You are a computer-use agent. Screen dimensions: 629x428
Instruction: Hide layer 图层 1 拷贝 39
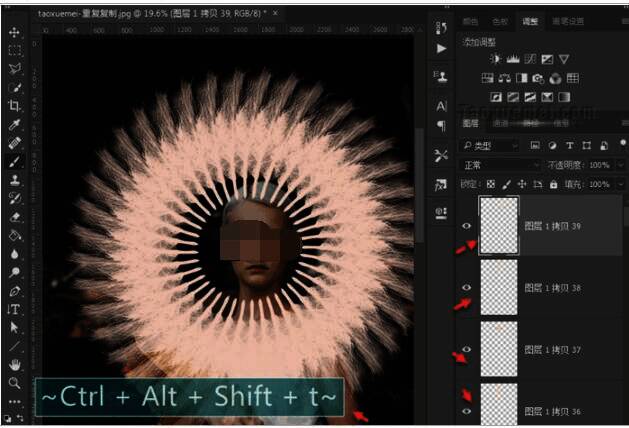466,227
